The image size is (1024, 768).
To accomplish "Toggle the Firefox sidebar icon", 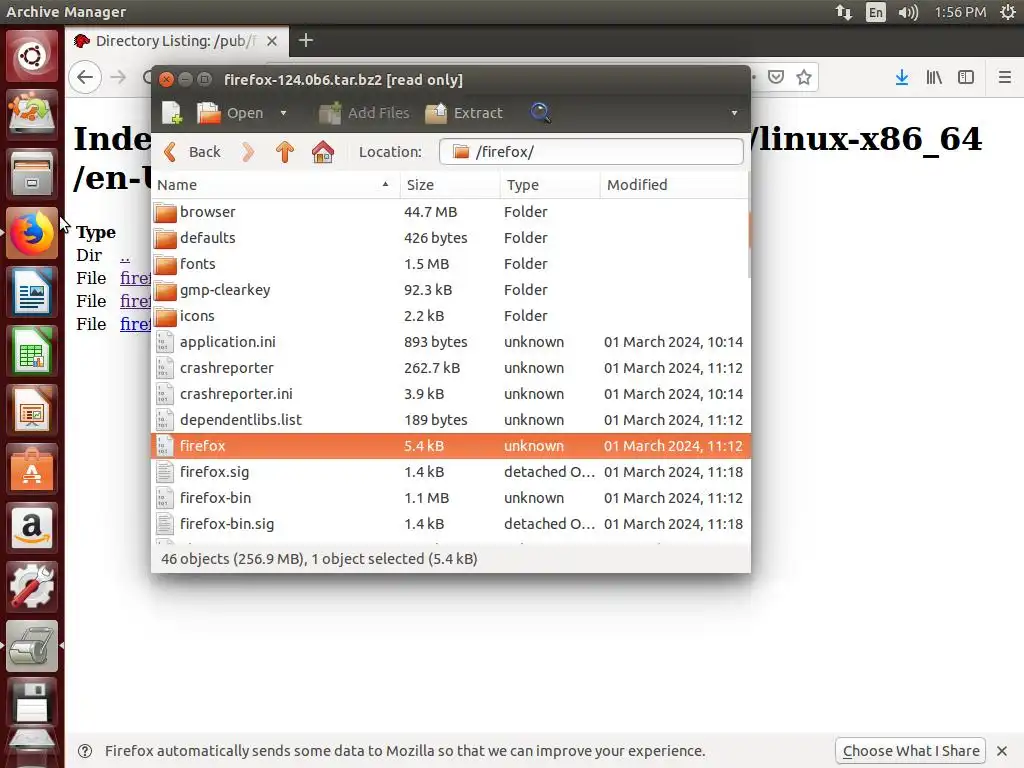I will [966, 77].
